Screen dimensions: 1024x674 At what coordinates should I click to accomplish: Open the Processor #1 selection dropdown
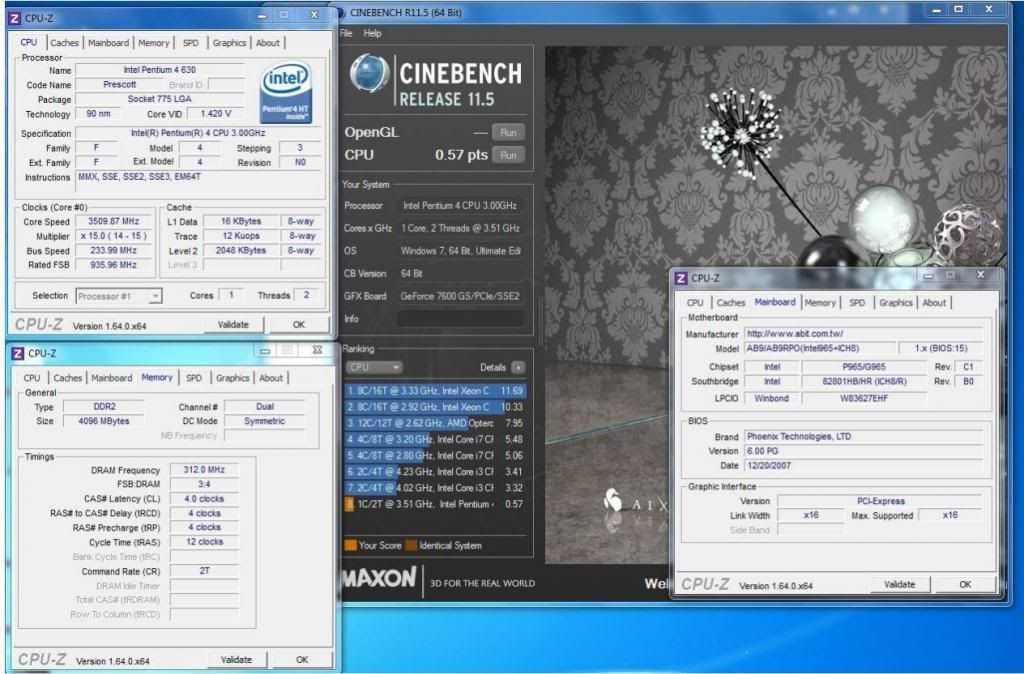coord(155,296)
